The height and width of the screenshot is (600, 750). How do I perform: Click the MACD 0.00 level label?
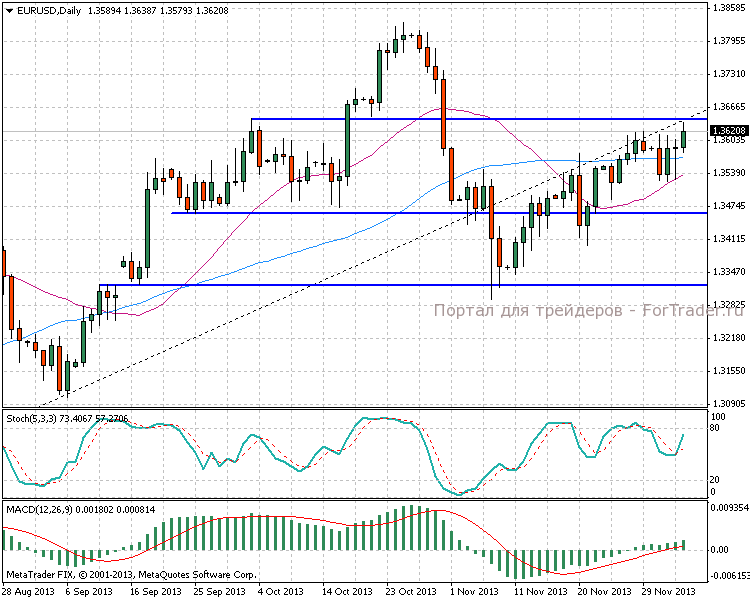720,549
